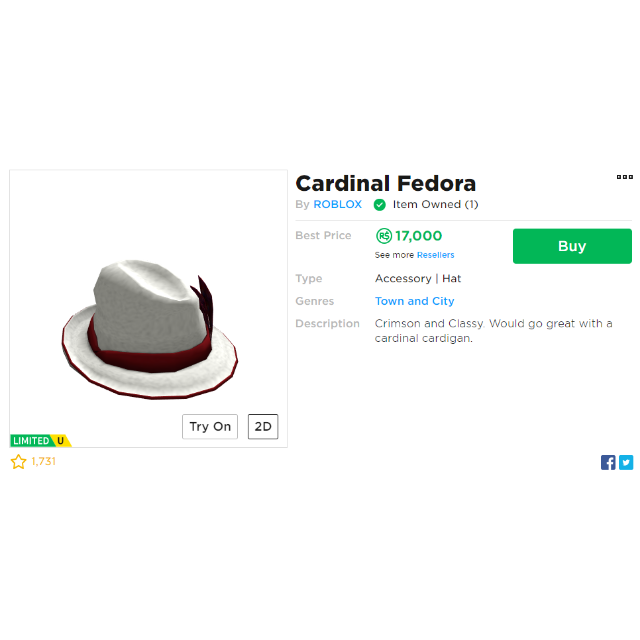
Task: Open the Town and City genre
Action: pyautogui.click(x=415, y=301)
